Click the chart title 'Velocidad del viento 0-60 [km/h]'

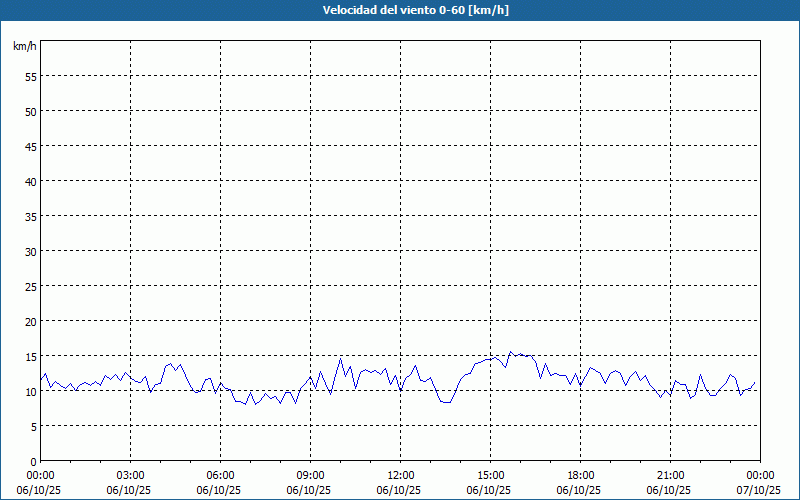400,11
